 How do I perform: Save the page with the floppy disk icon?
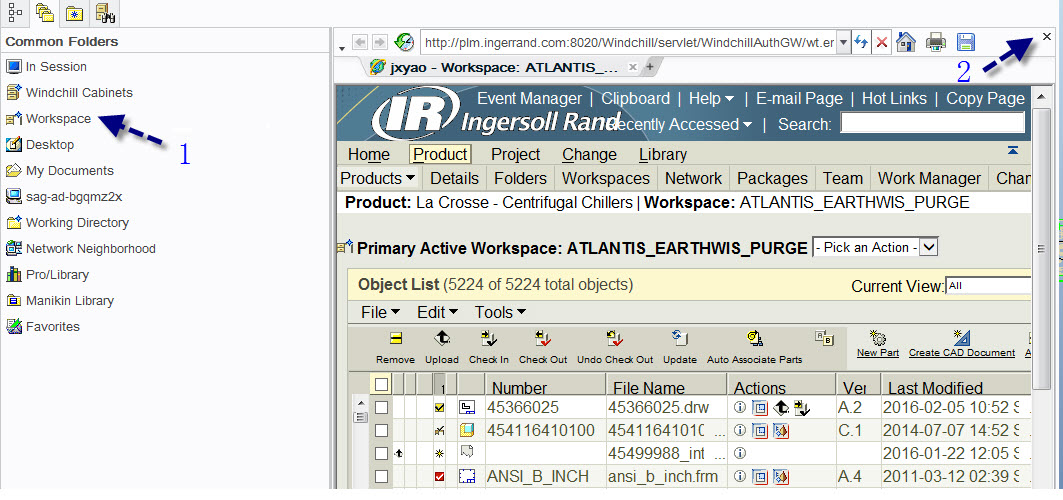click(x=965, y=42)
